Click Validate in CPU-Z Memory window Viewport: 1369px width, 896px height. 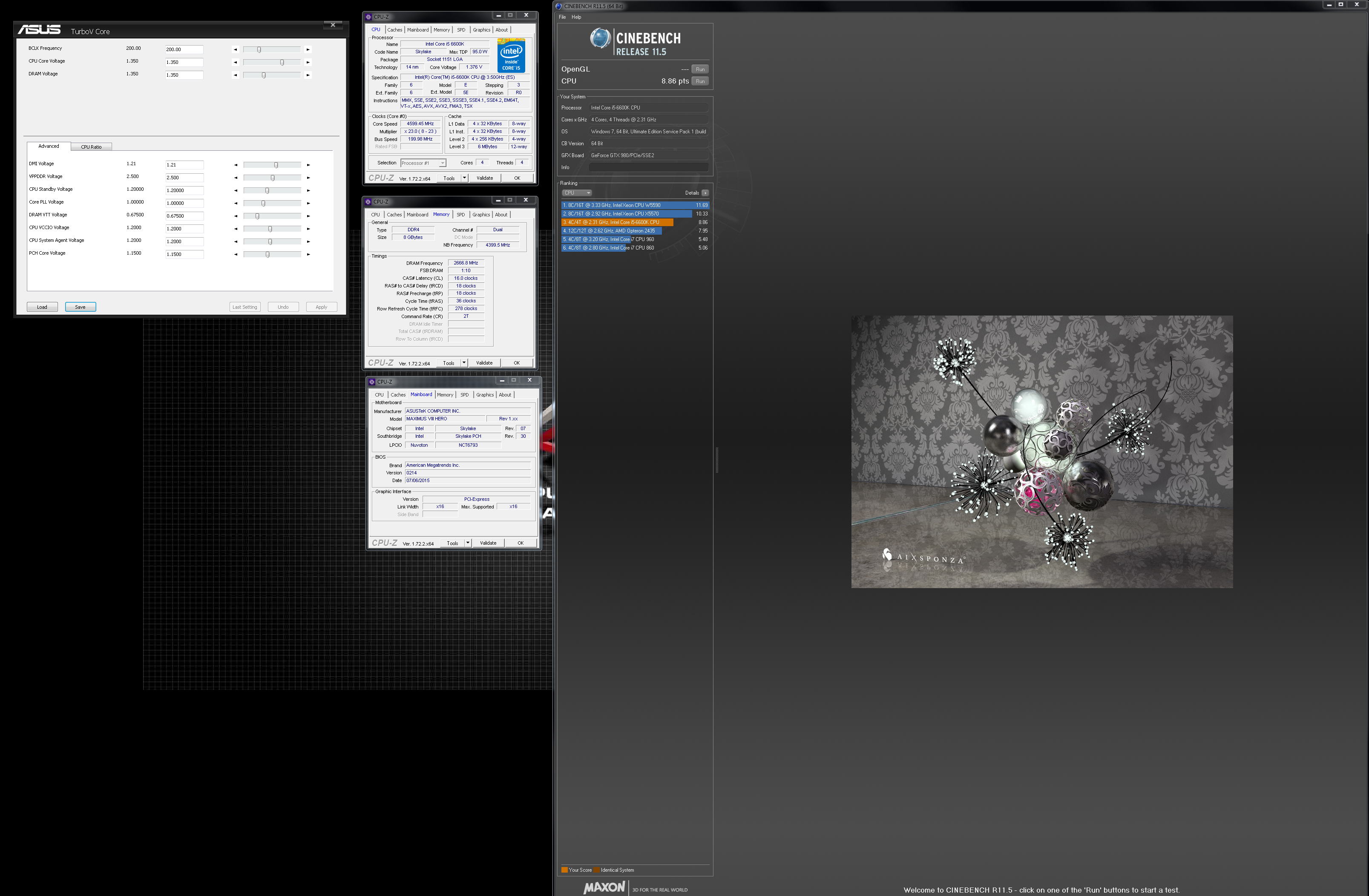point(484,363)
